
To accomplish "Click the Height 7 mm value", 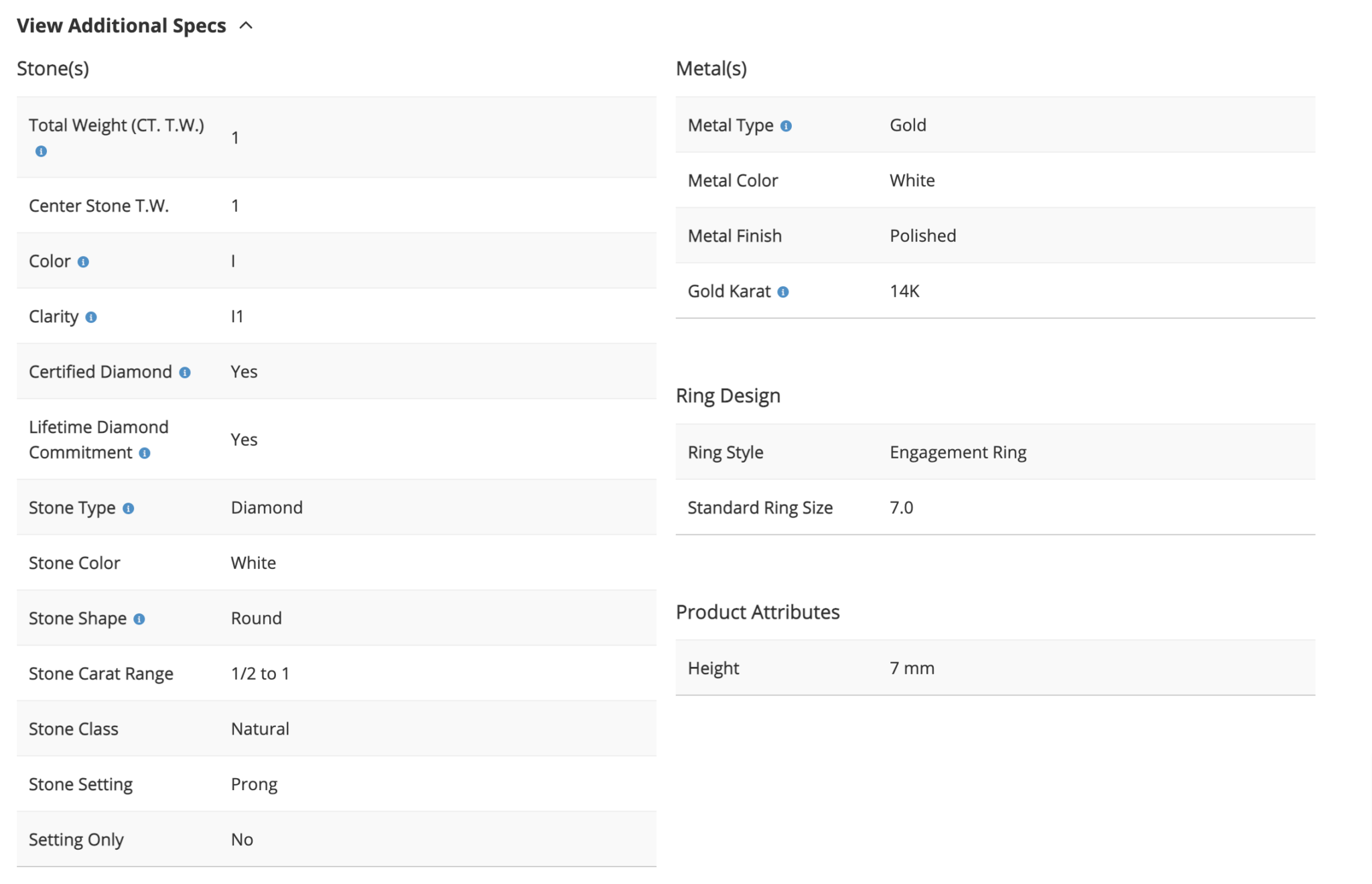I will point(912,668).
